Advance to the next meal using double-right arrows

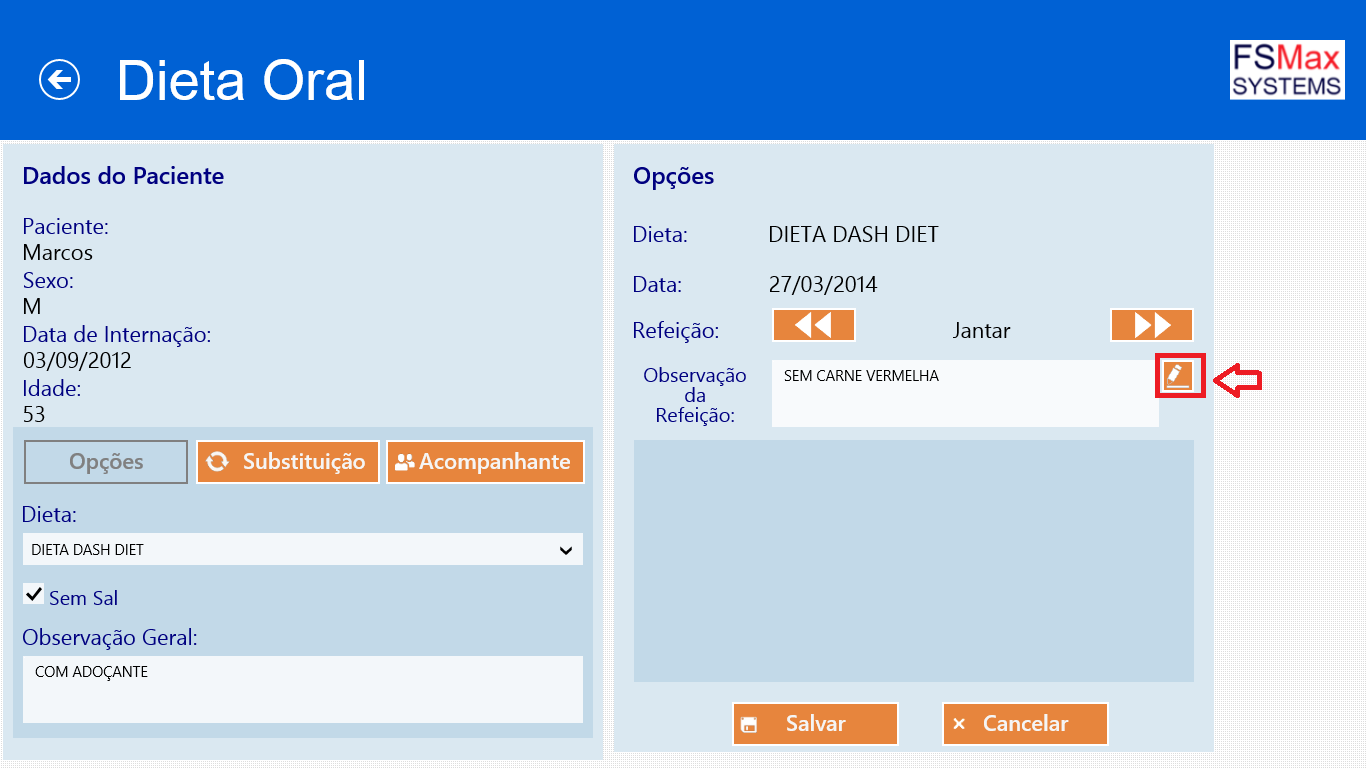pos(1152,325)
